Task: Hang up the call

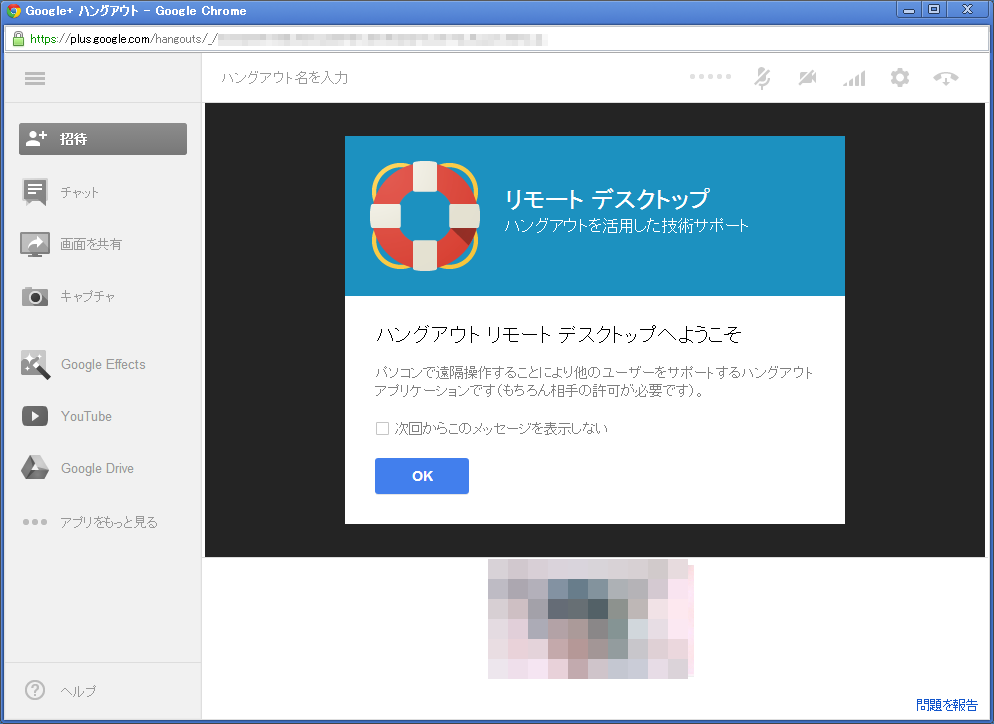Action: pyautogui.click(x=946, y=78)
